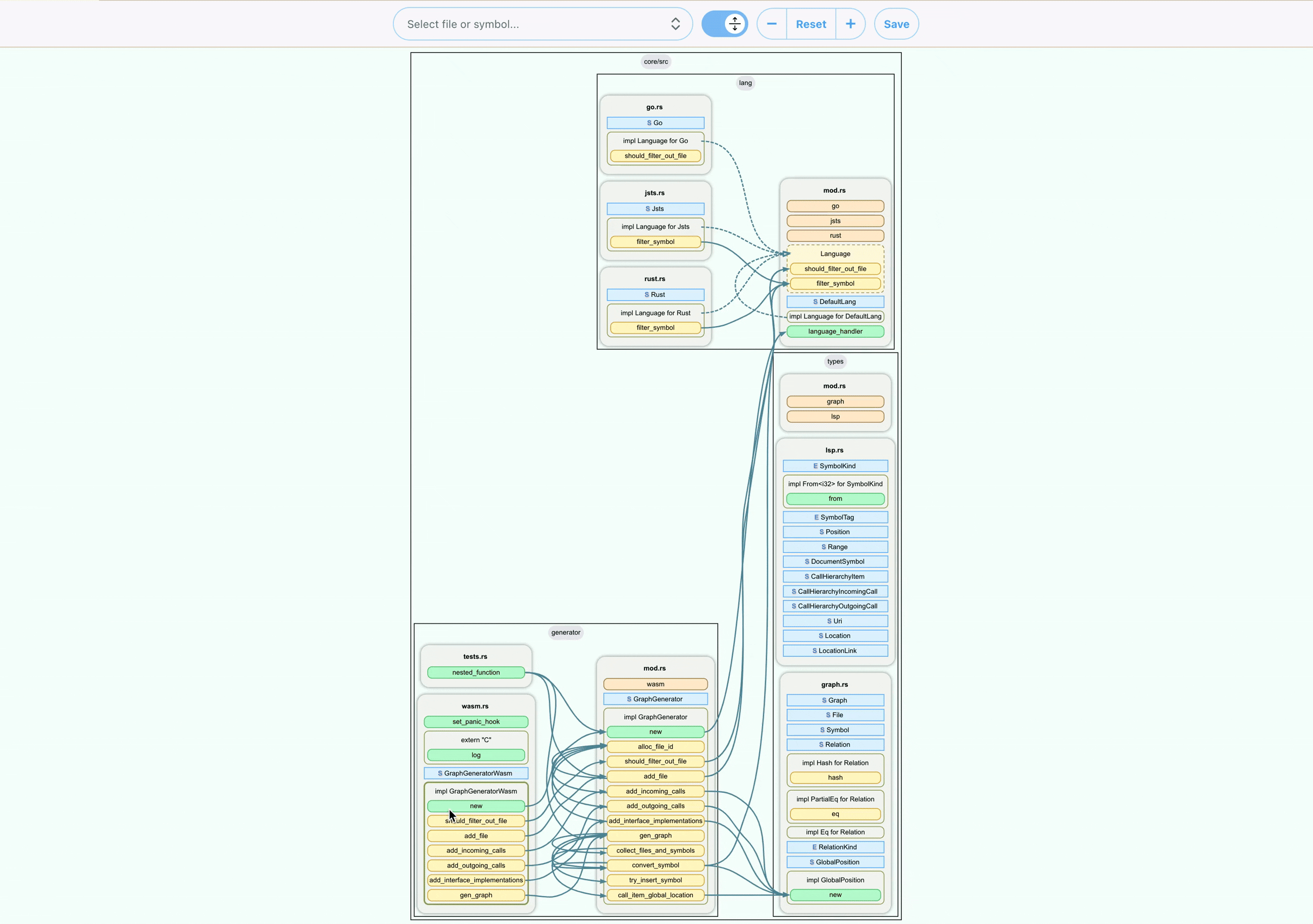The height and width of the screenshot is (924, 1313).
Task: Open the file or symbol selector chevron
Action: pos(675,24)
